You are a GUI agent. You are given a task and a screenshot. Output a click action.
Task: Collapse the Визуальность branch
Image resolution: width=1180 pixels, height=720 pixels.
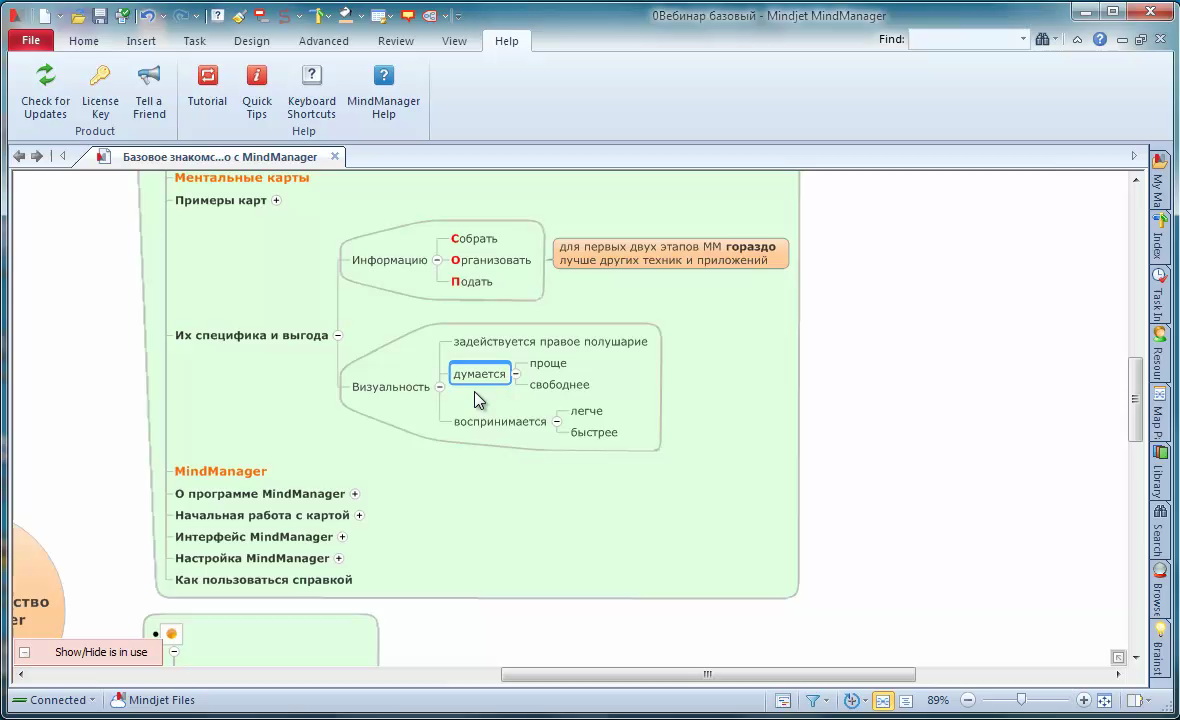tap(439, 387)
